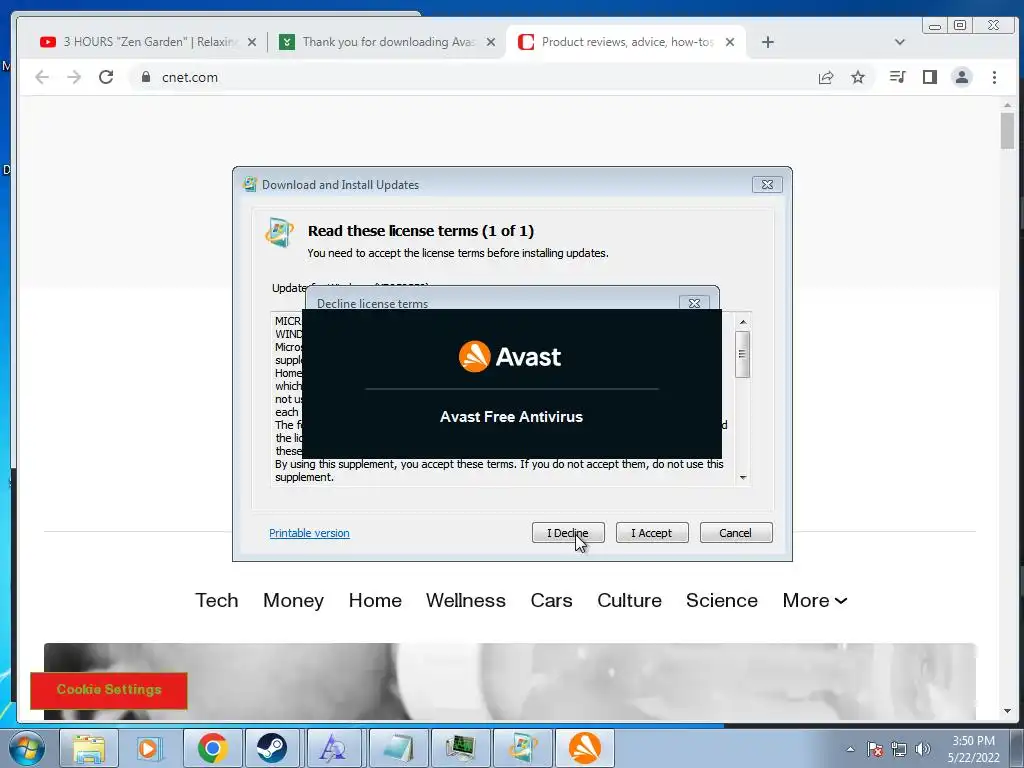1024x768 pixels.
Task: Go back in Chrome history
Action: click(x=42, y=77)
